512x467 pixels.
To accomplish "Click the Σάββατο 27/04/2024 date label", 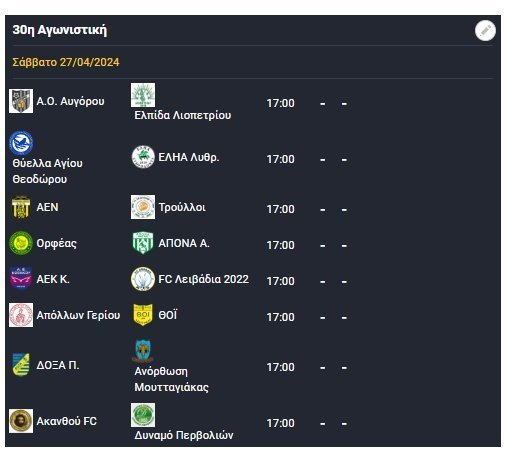I will coord(66,62).
